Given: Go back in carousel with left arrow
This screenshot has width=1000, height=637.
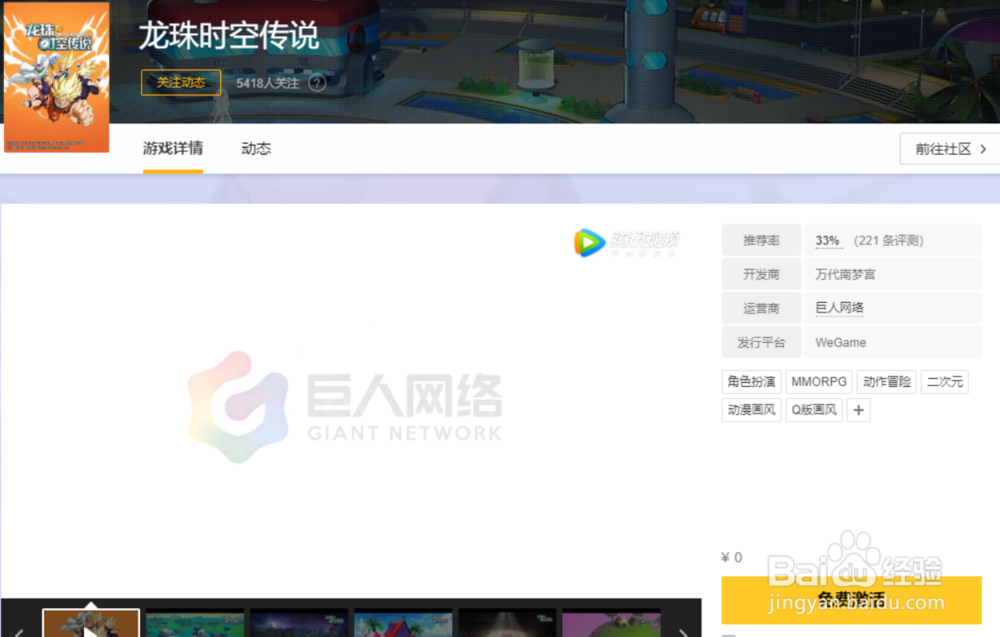Looking at the screenshot, I should point(18,633).
